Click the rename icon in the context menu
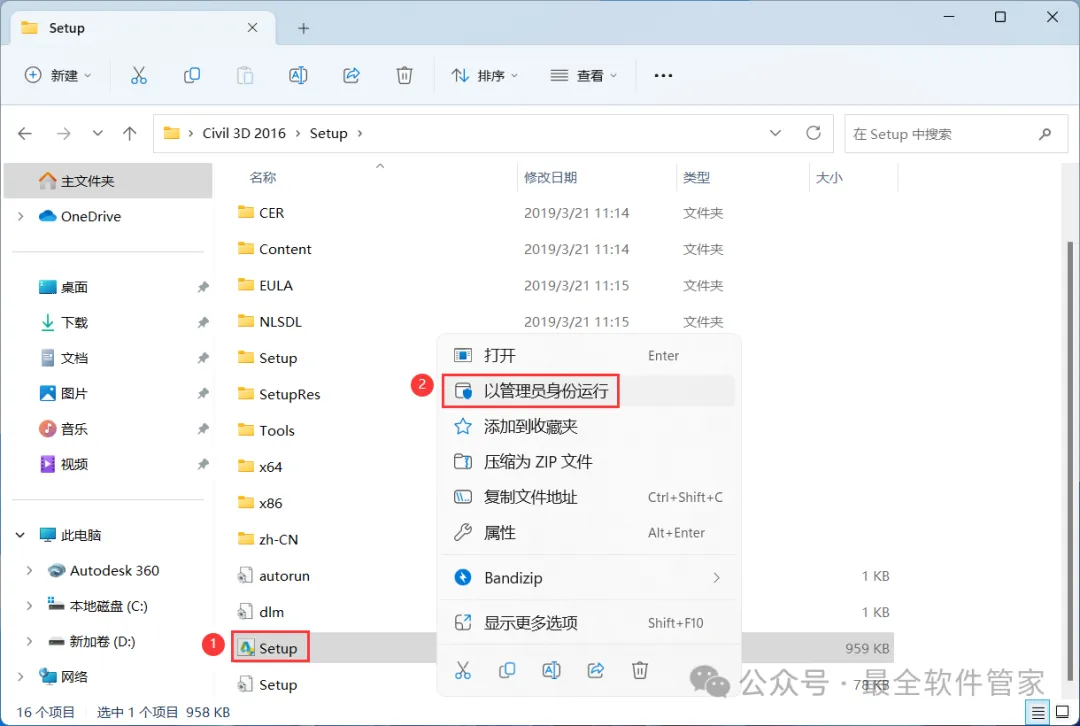Screen dimensions: 1080x726 point(551,670)
